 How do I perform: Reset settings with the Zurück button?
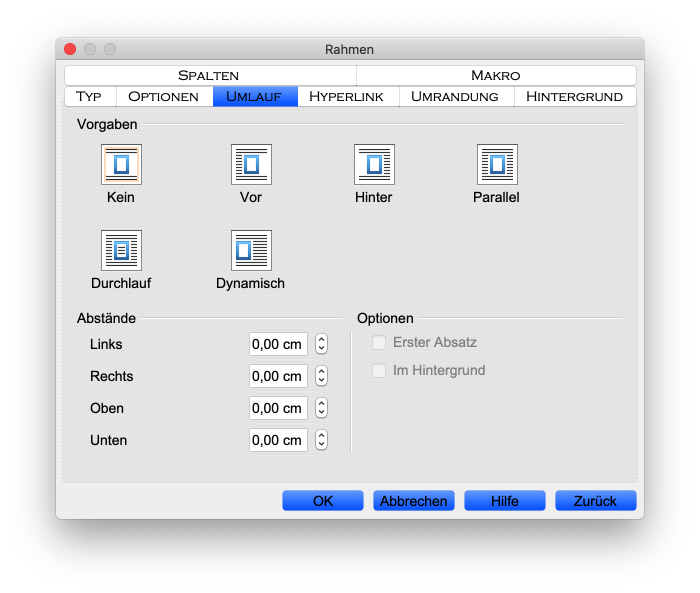pyautogui.click(x=596, y=501)
